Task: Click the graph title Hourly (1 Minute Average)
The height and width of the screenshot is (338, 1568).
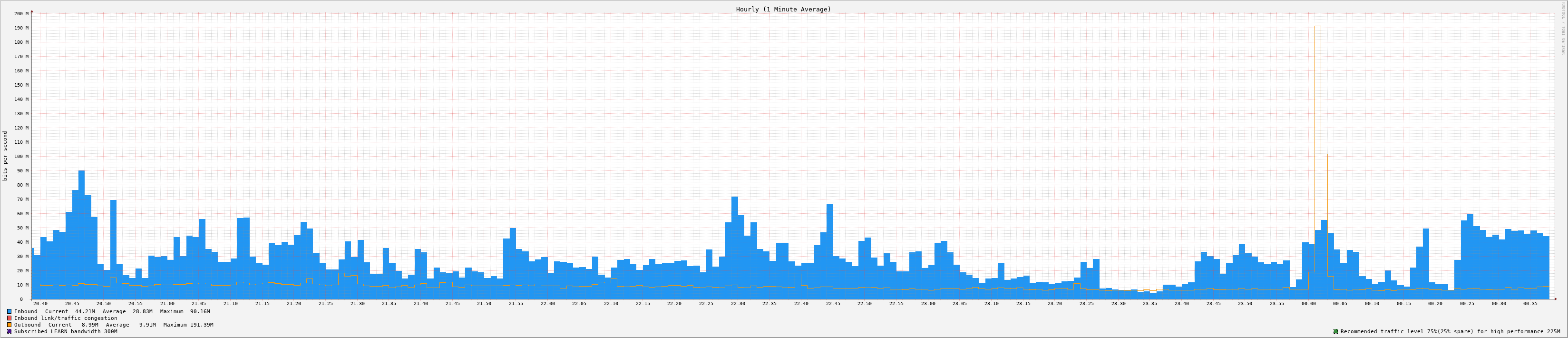Action: [x=783, y=9]
